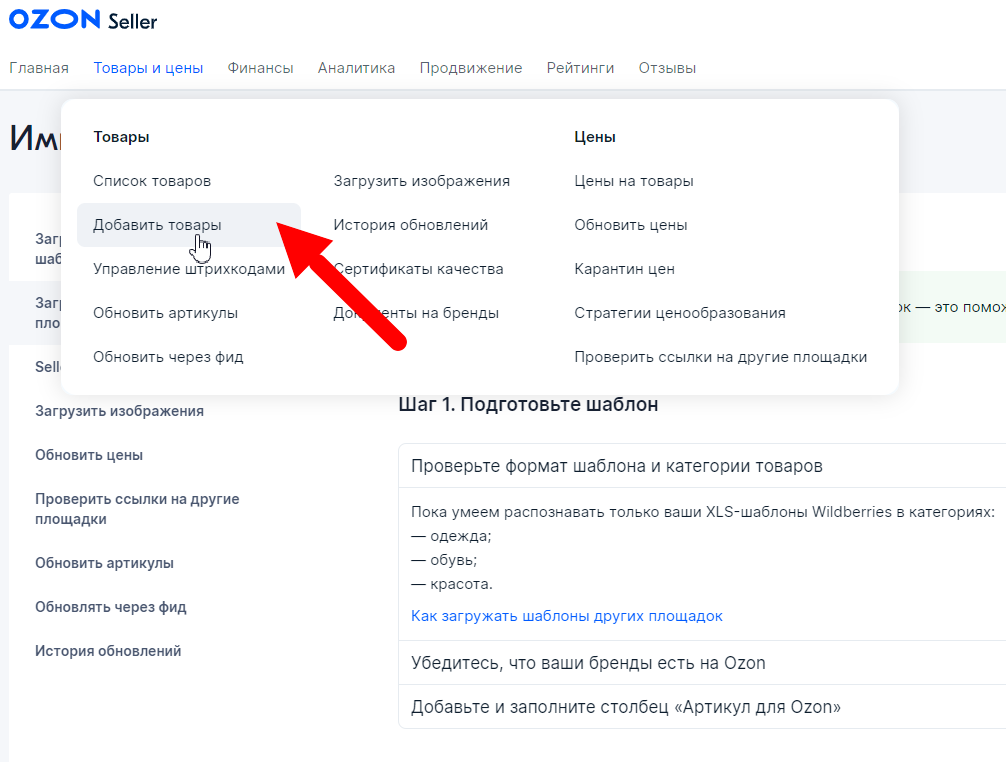The width and height of the screenshot is (1006, 762).
Task: Open the Товары и цены menu tab
Action: pos(148,68)
